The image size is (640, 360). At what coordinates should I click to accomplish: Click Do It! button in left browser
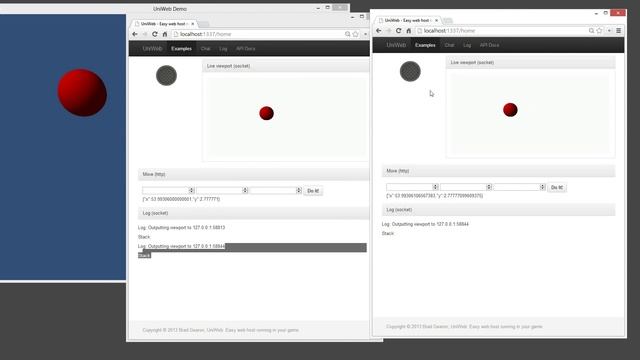(x=313, y=191)
